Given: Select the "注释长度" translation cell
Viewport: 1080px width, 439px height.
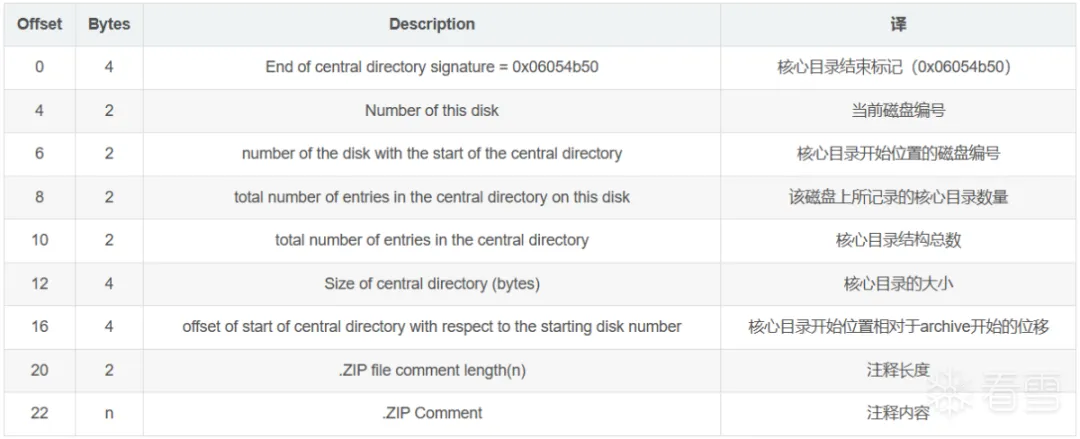Looking at the screenshot, I should coord(898,370).
